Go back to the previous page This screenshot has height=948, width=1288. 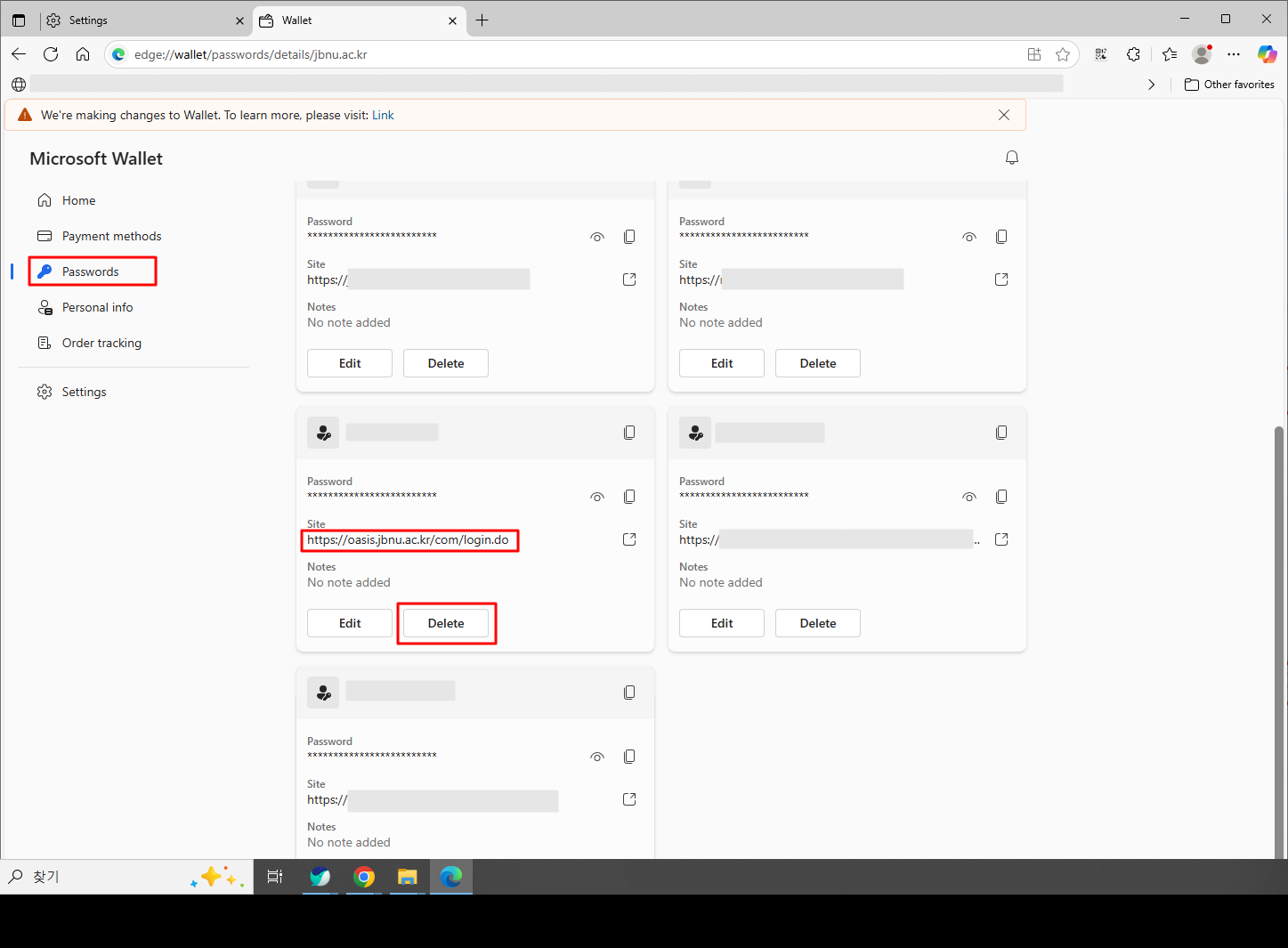19,54
